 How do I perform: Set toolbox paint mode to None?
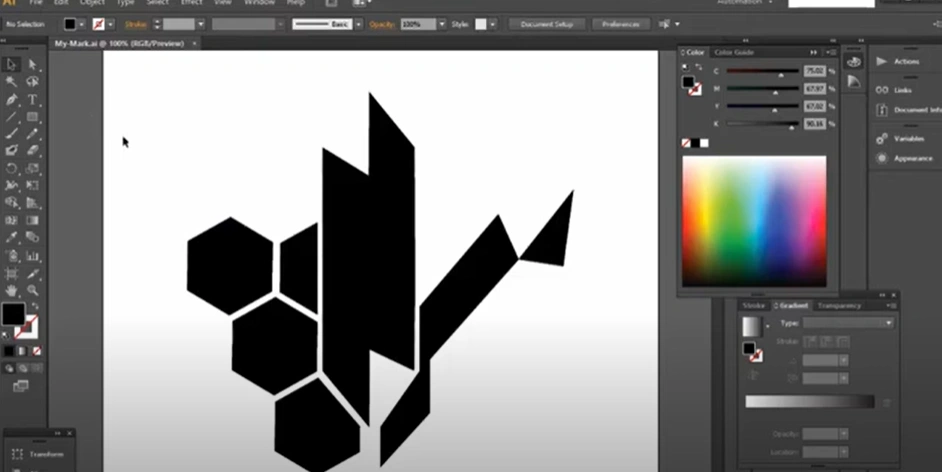37,351
